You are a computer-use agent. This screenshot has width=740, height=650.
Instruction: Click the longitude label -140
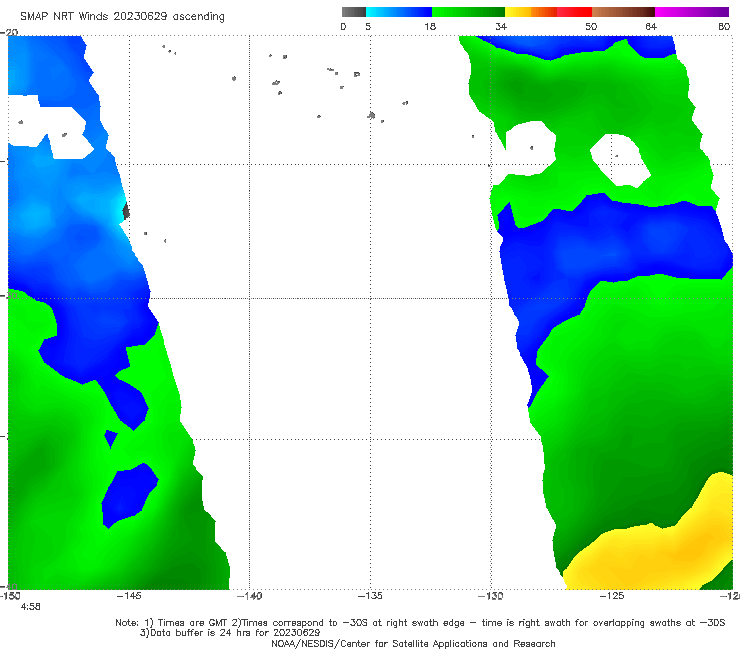click(249, 596)
